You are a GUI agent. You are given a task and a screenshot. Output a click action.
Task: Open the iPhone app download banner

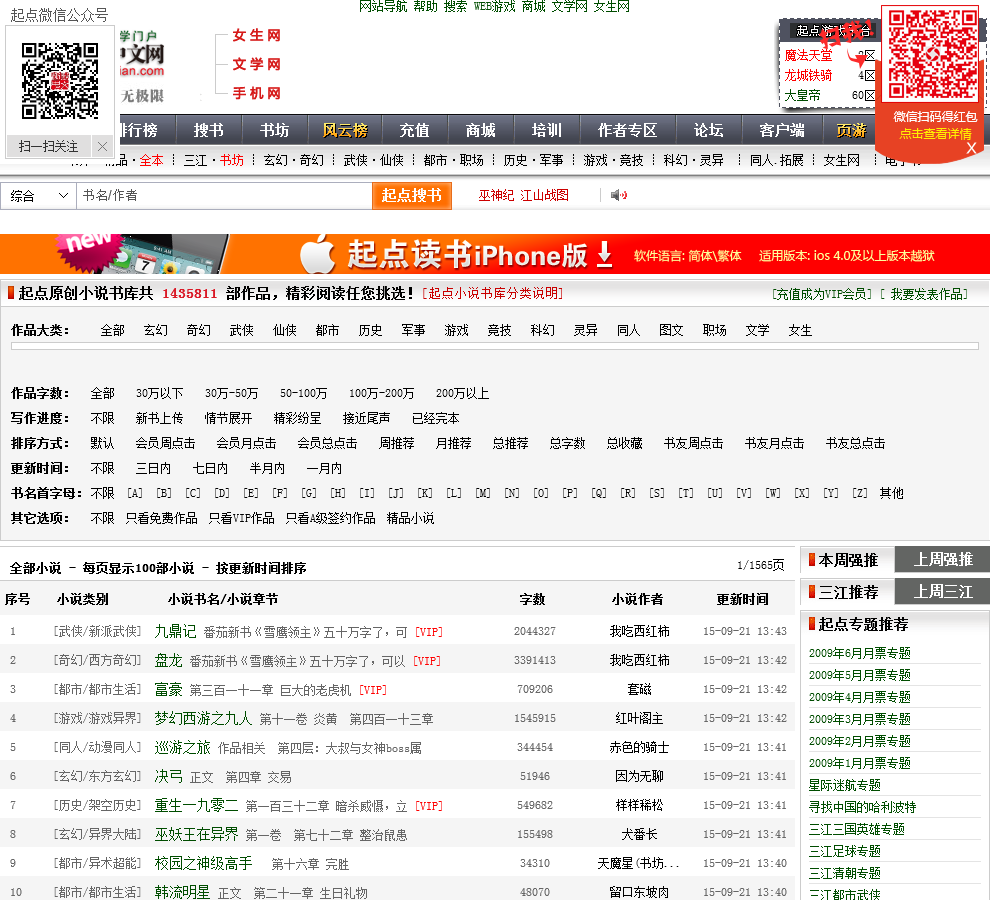(x=495, y=254)
